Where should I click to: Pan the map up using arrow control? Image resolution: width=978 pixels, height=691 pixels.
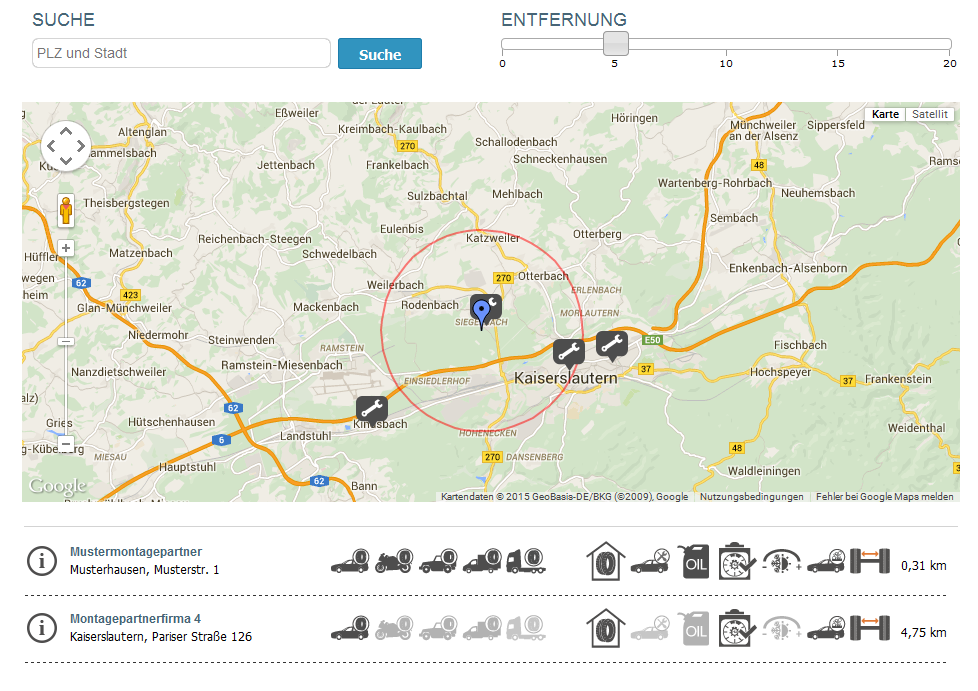[x=66, y=131]
